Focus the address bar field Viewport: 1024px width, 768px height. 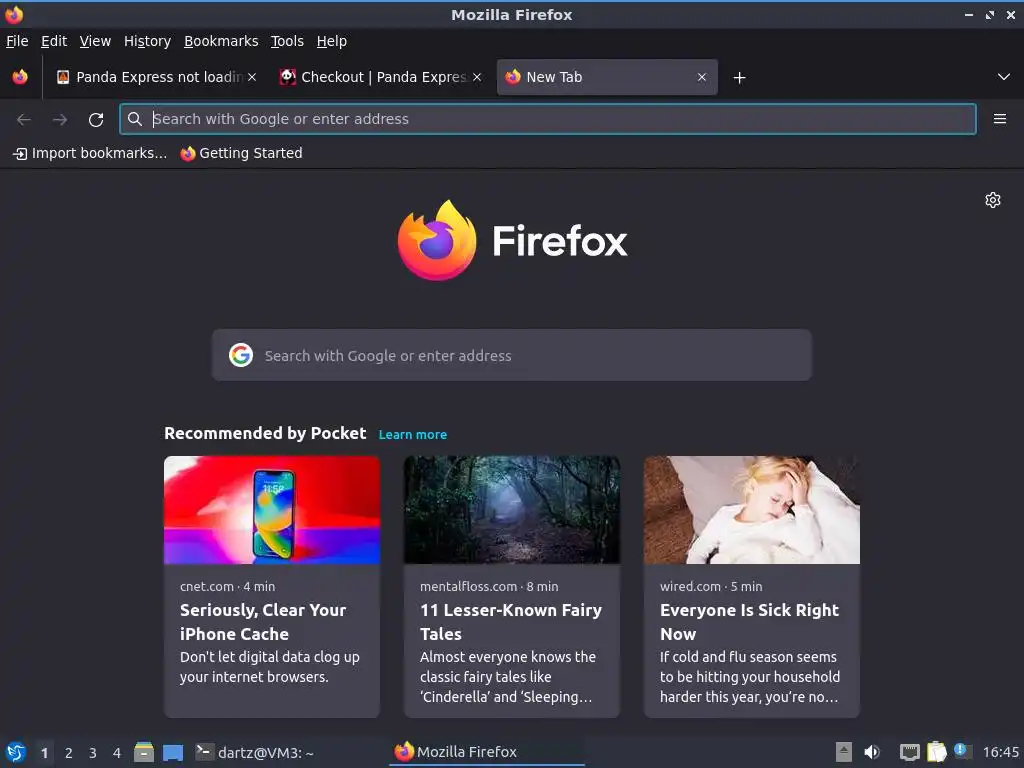pyautogui.click(x=547, y=119)
